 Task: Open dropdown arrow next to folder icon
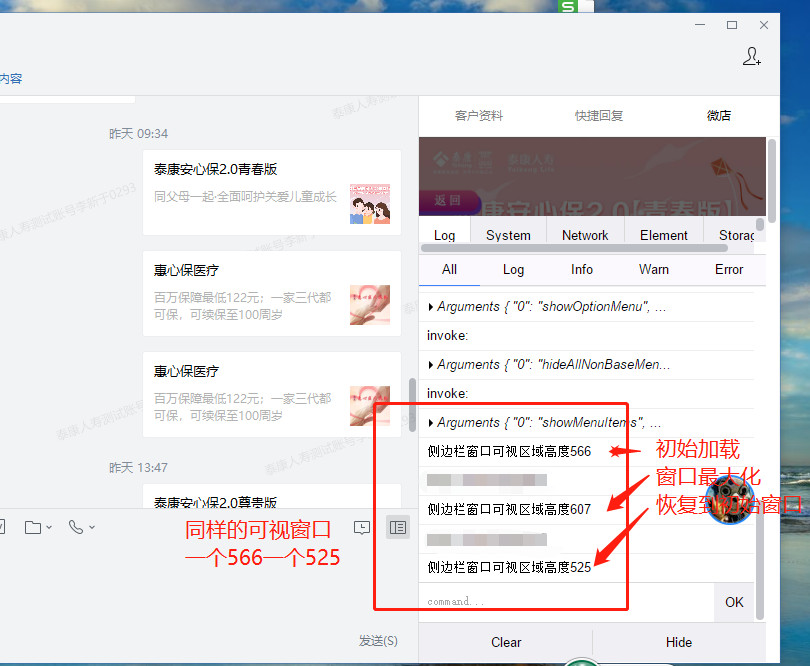[49, 528]
